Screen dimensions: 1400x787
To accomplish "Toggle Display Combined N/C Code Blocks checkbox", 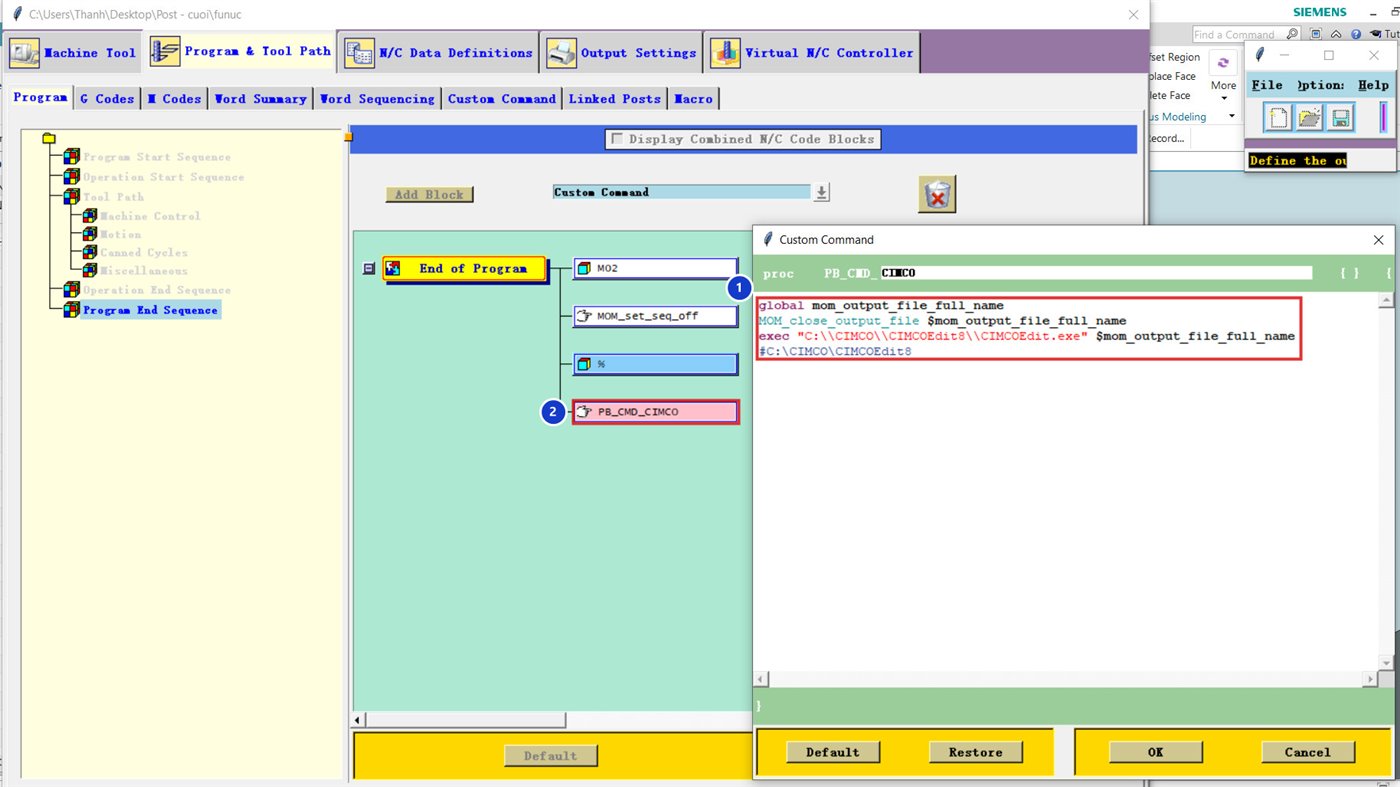I will (618, 139).
